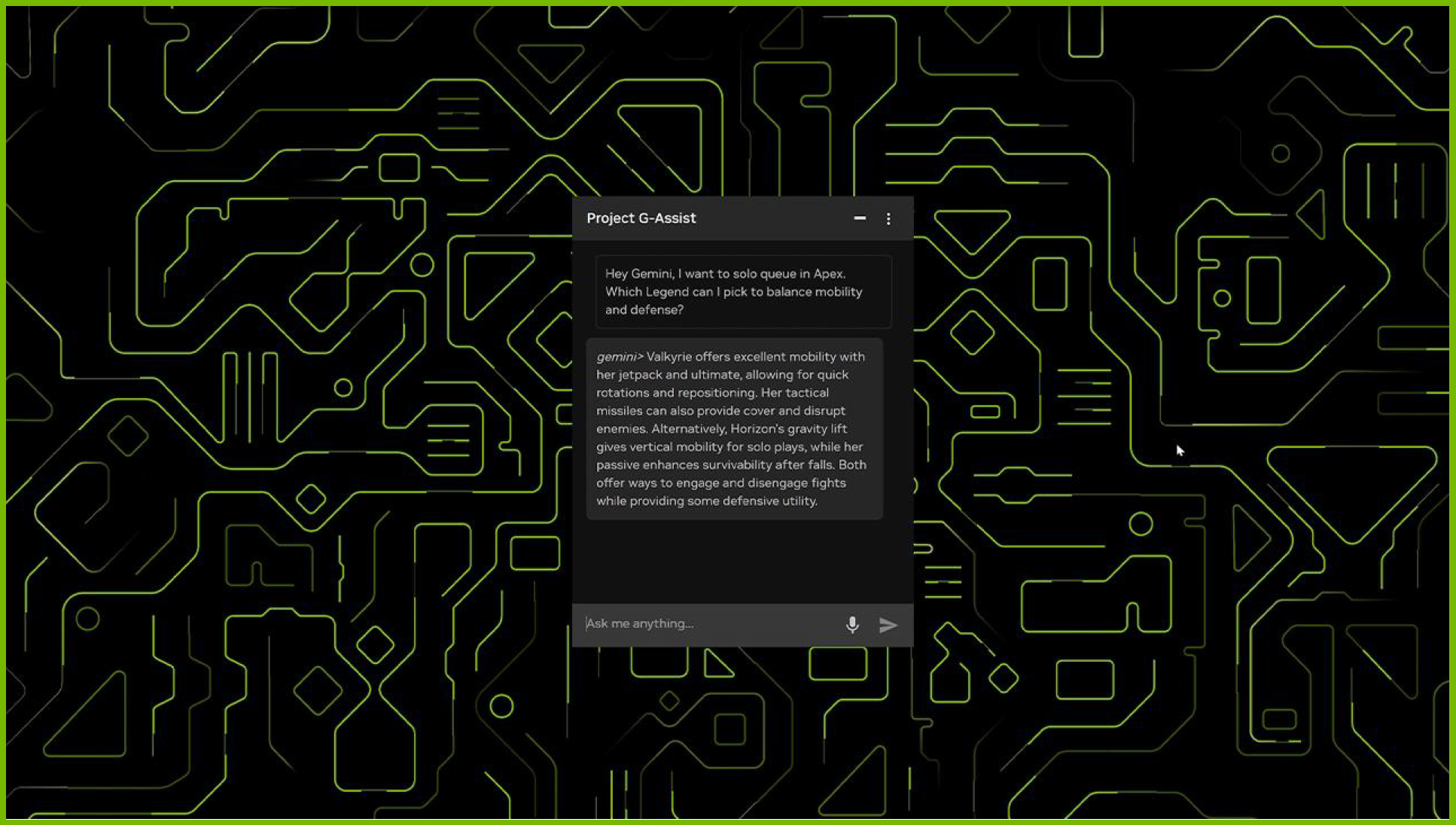Screen dimensions: 1456x825
Task: Click 'and defense?' ending of the question
Action: tap(644, 310)
